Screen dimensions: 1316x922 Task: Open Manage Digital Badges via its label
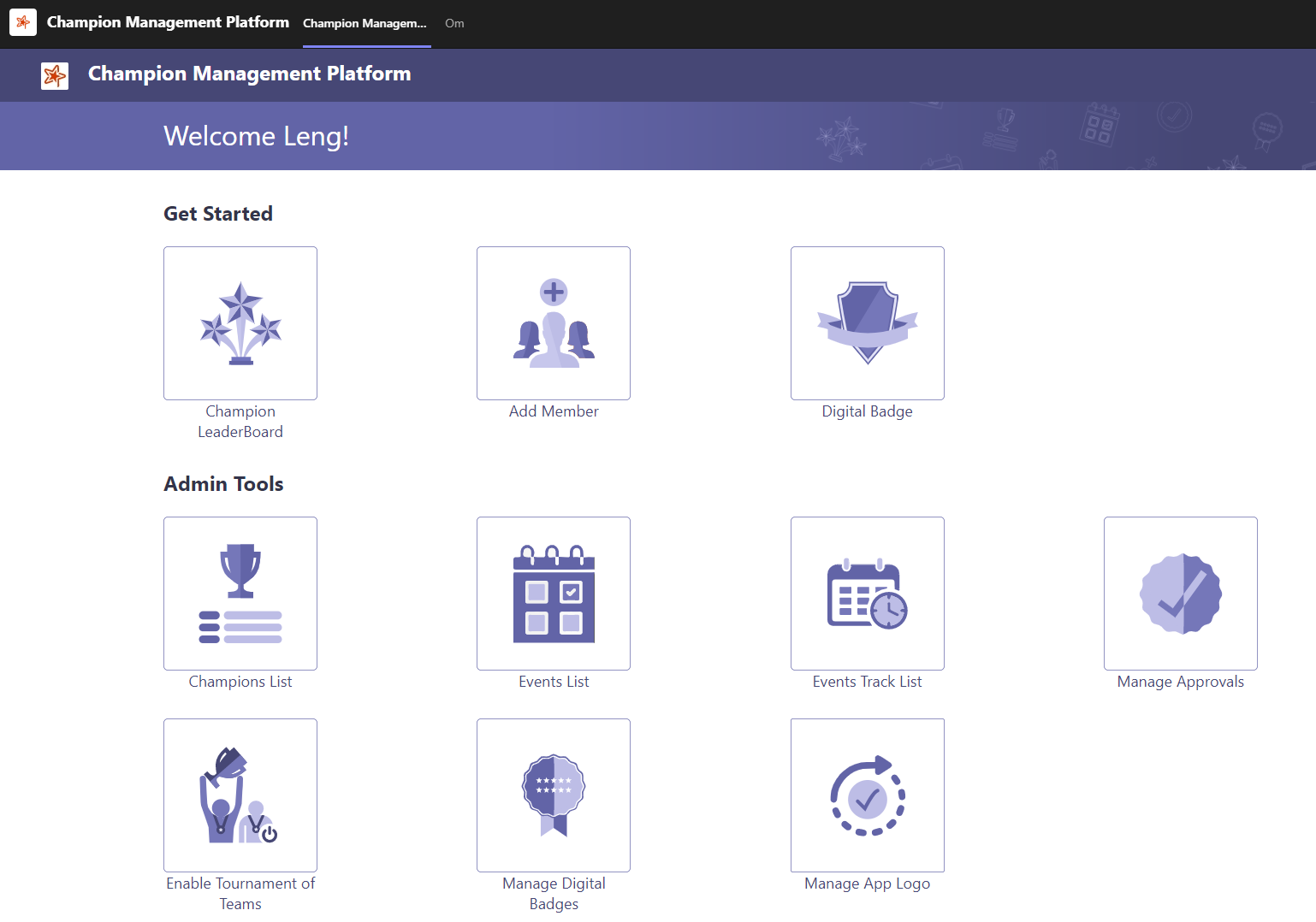click(x=553, y=893)
